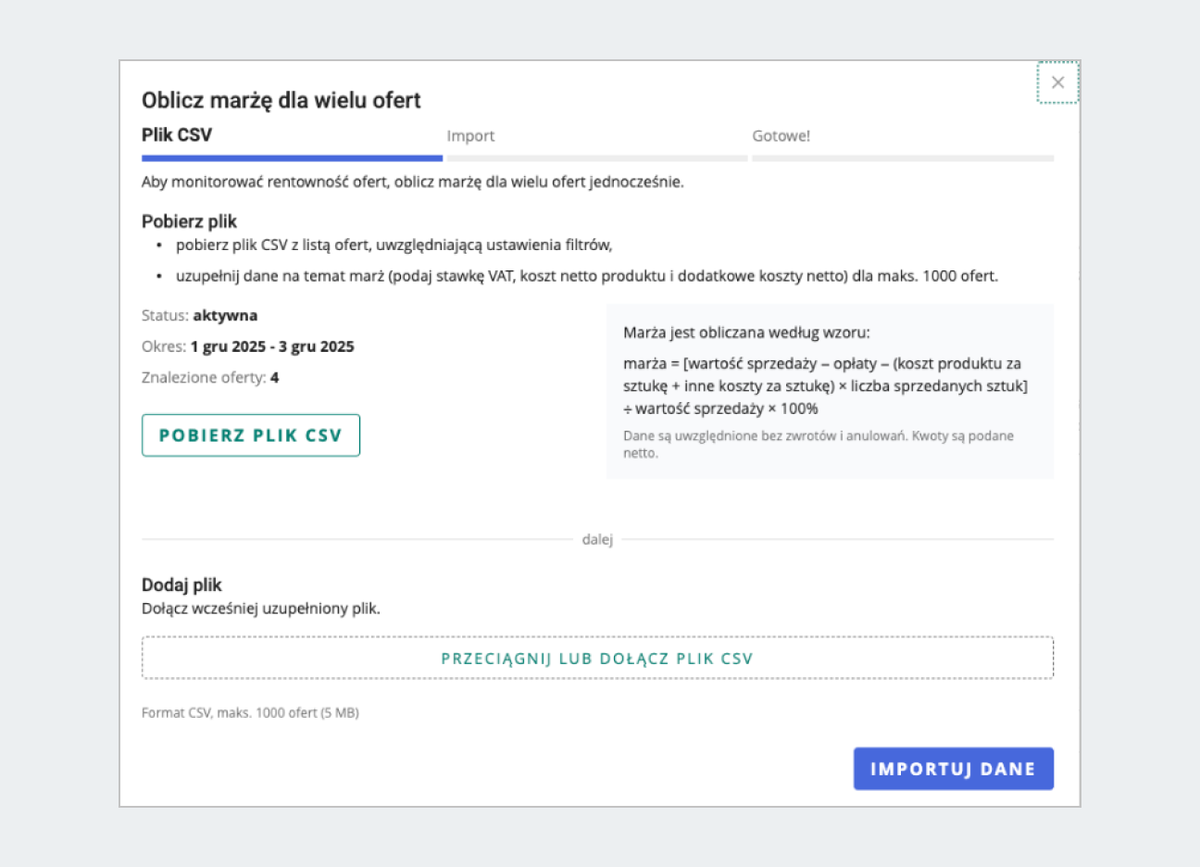Click the Znalezione oferty count
Viewport: 1200px width, 867px height.
click(274, 378)
